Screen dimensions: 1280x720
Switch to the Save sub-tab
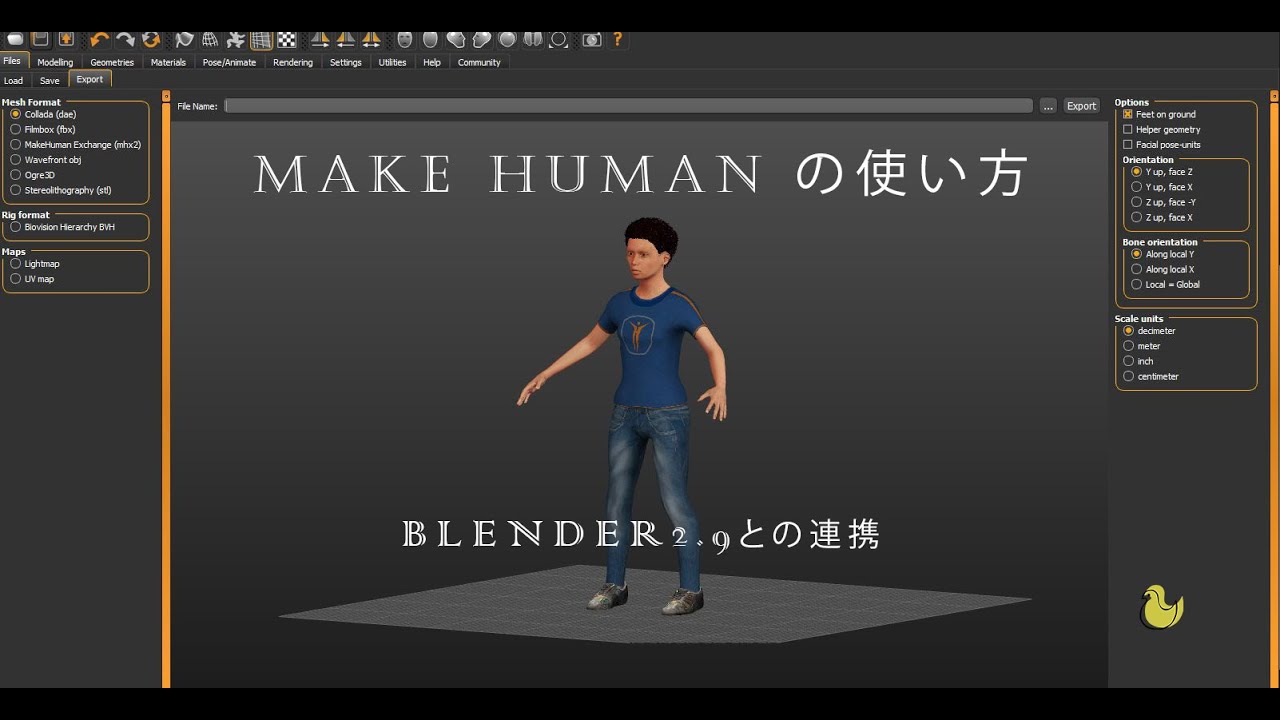click(x=50, y=80)
